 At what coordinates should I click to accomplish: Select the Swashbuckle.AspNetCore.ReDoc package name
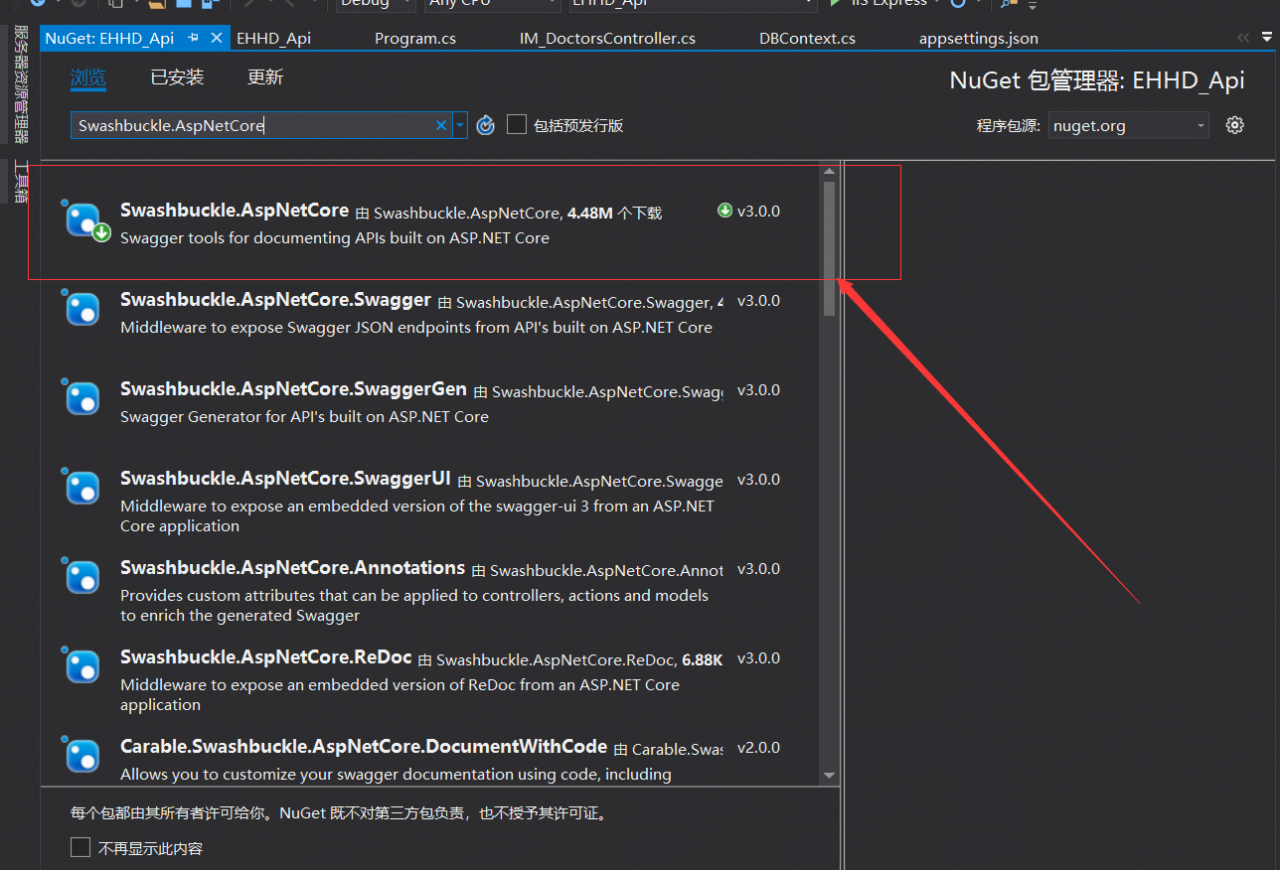(266, 657)
